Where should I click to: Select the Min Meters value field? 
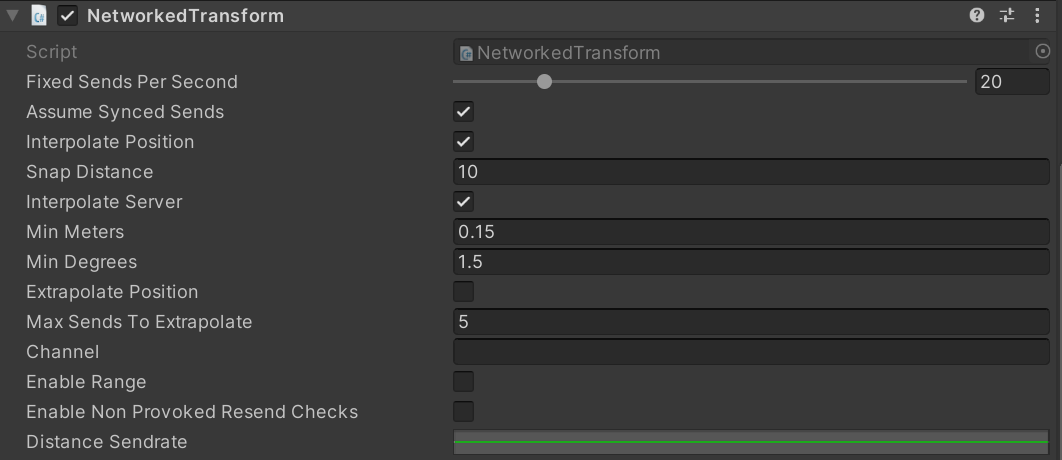751,232
